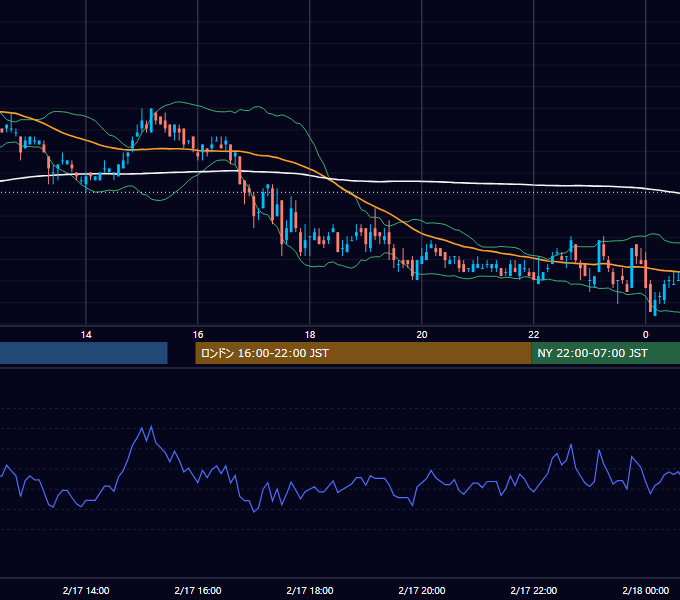
Task: Click the price axis label 22
Action: [x=533, y=335]
